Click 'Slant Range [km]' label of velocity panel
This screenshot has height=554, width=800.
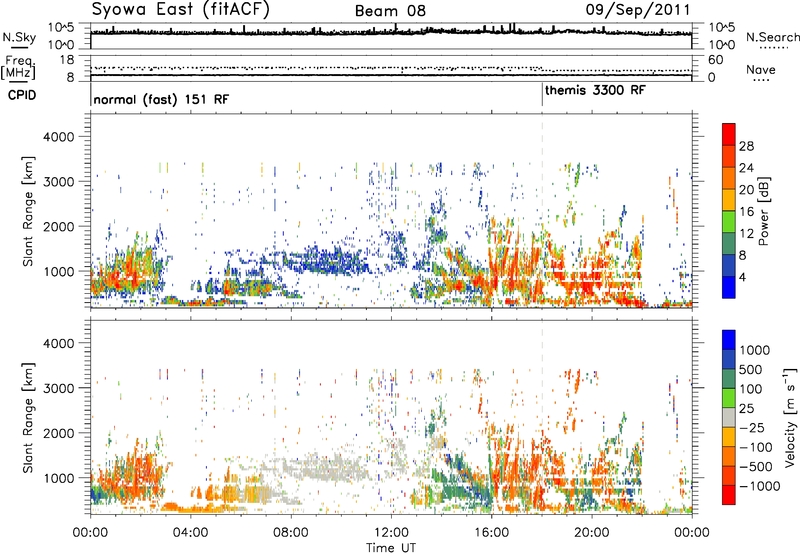[28, 417]
